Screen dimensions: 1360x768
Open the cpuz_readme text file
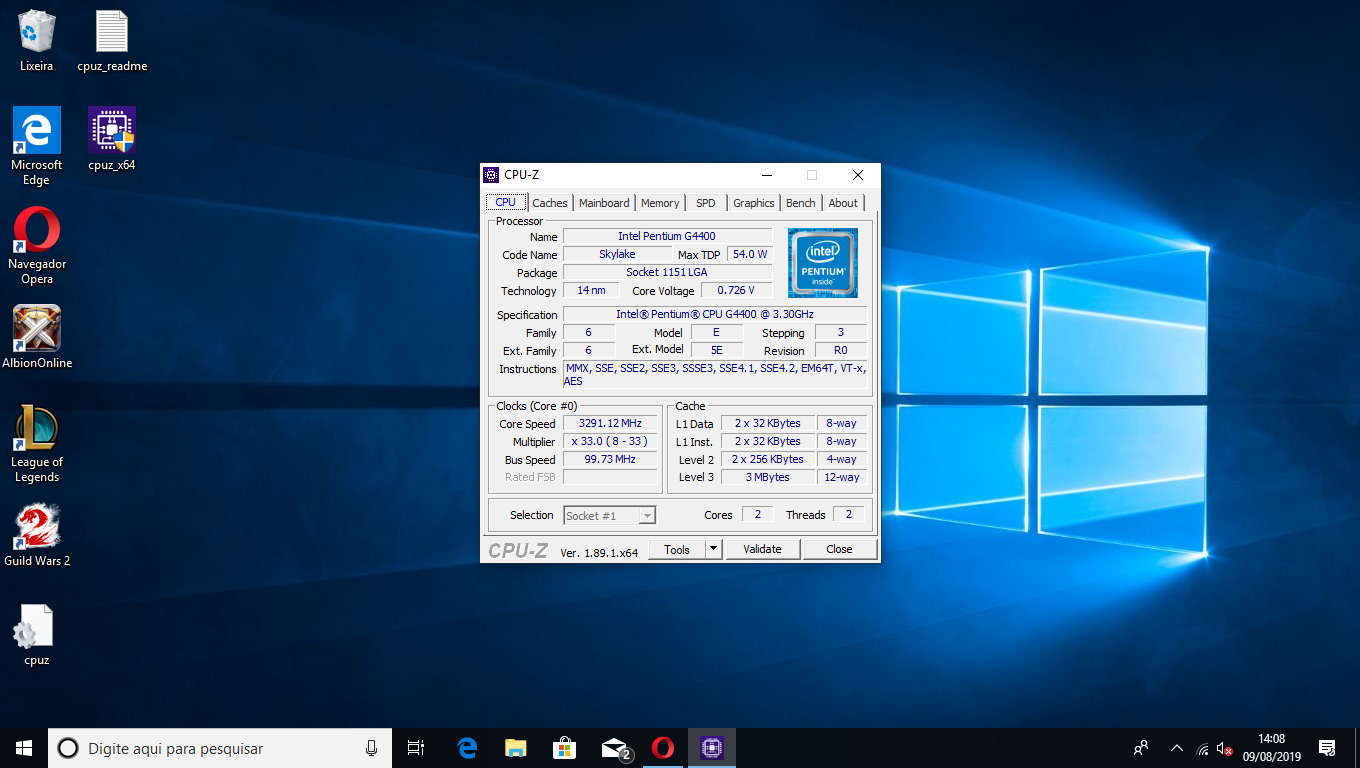pos(112,40)
